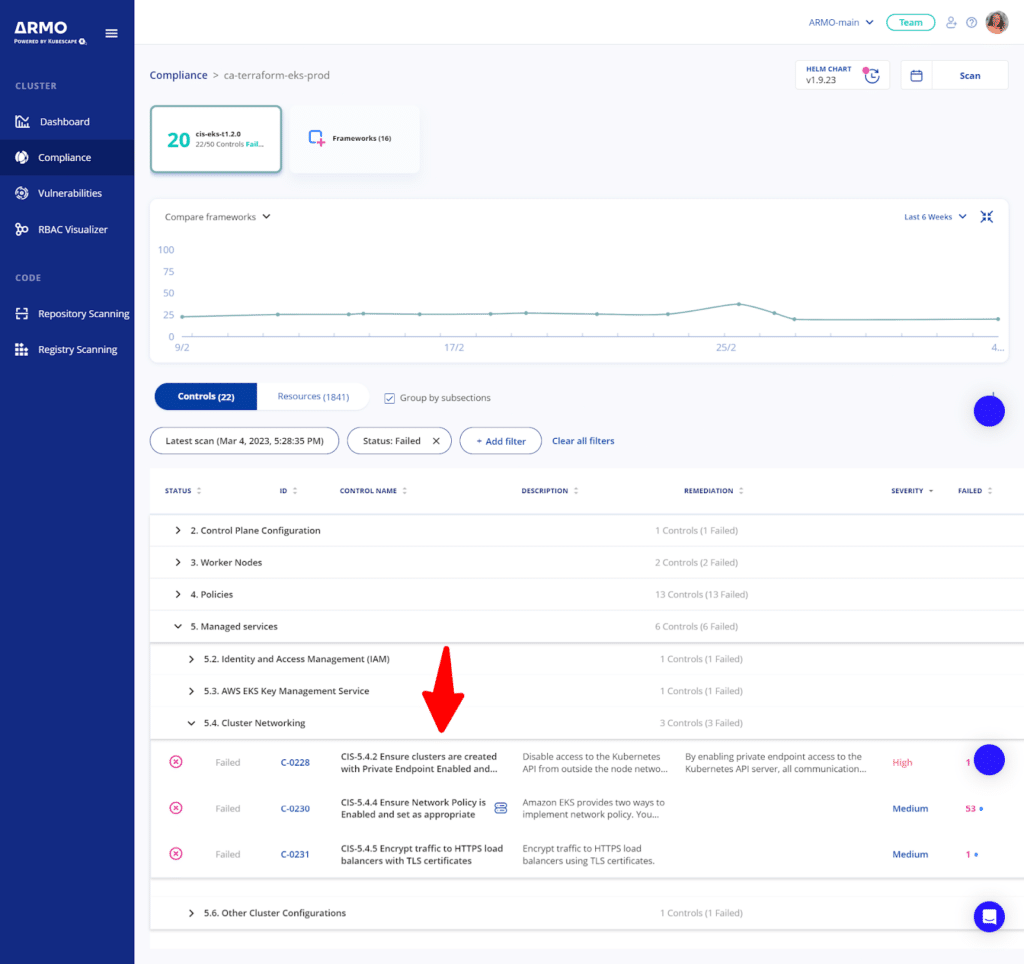Select Compliance in the sidebar

point(67,157)
